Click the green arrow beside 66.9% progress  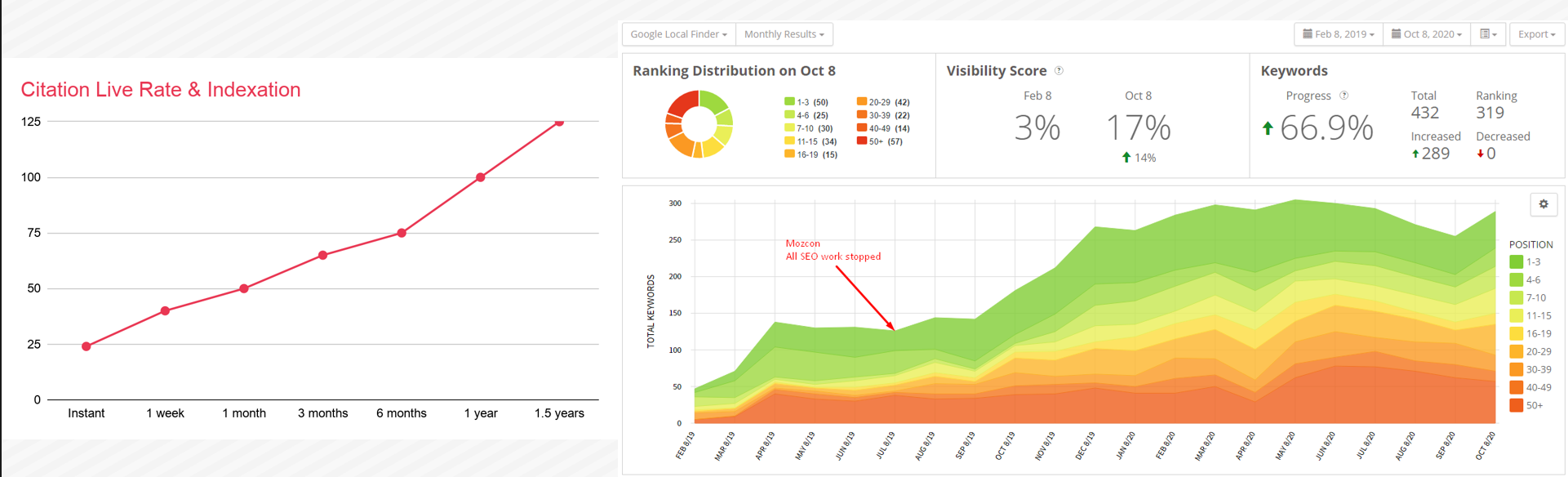click(x=1268, y=128)
